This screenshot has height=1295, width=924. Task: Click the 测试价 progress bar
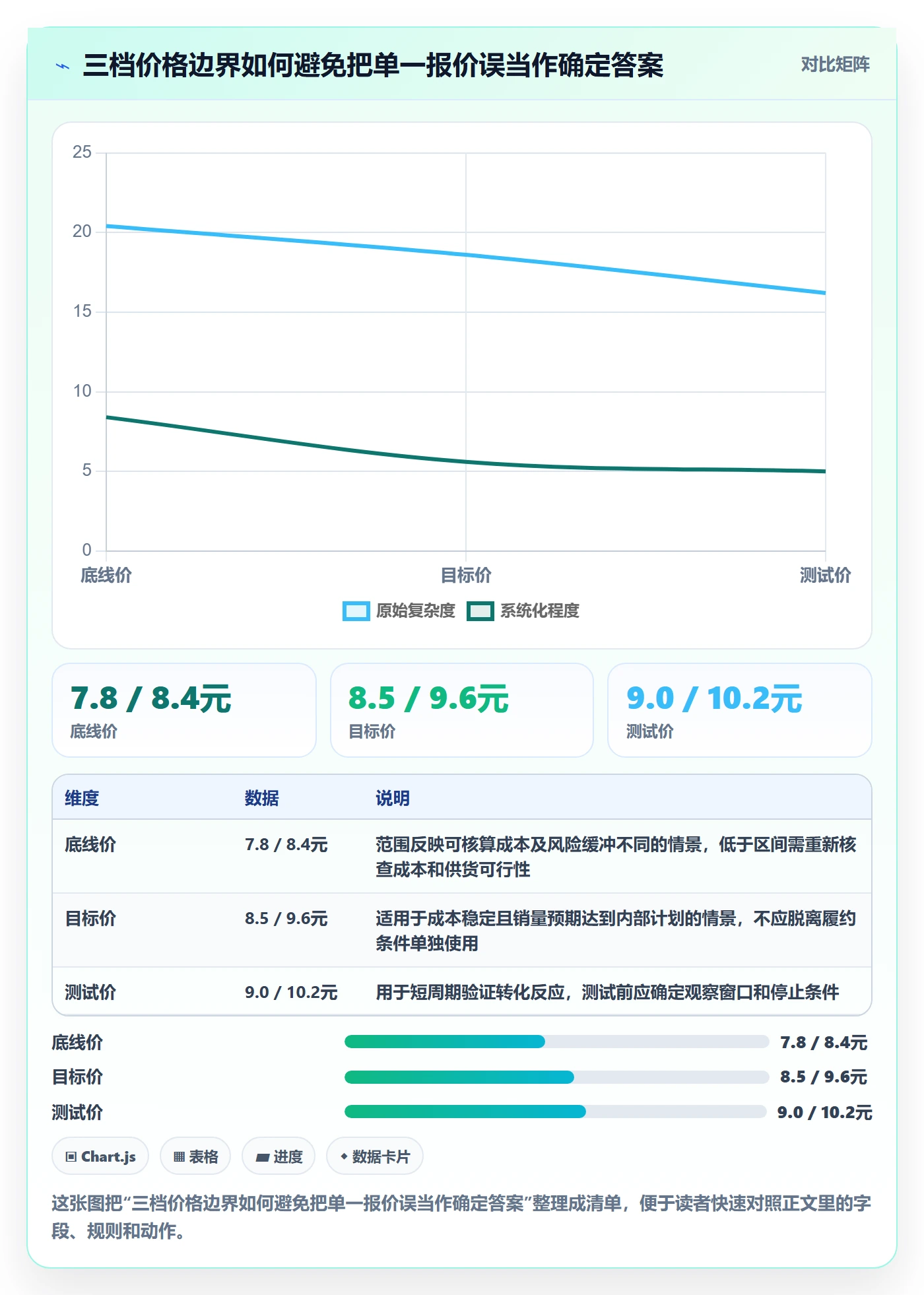(556, 1112)
